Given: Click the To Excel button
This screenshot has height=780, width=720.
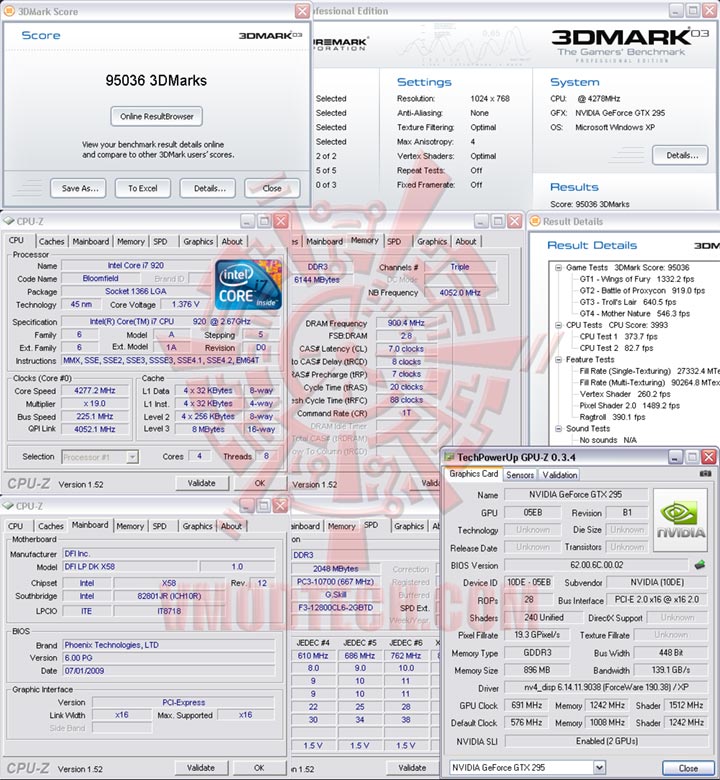Looking at the screenshot, I should point(143,188).
